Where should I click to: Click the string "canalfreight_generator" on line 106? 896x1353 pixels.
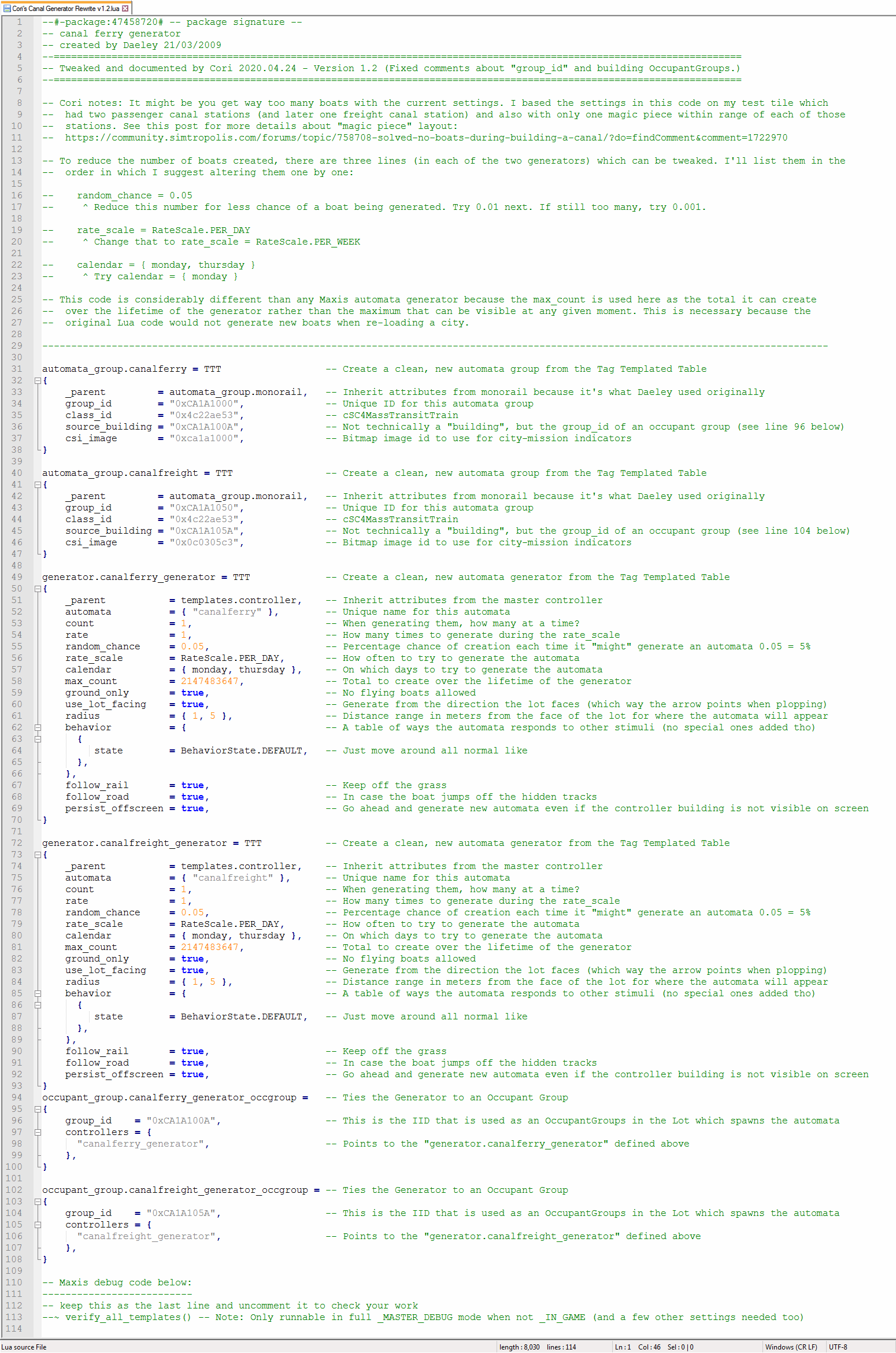tap(146, 1236)
